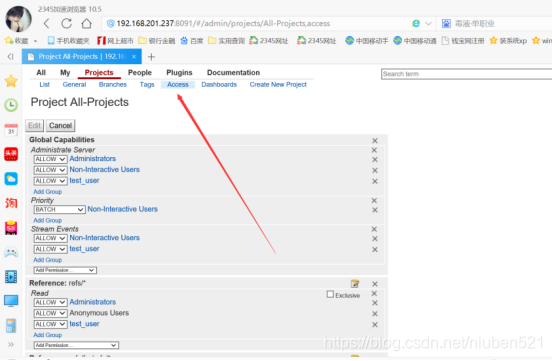Toggle the Exclusive checkbox for Read
This screenshot has width=552, height=361.
[330, 294]
